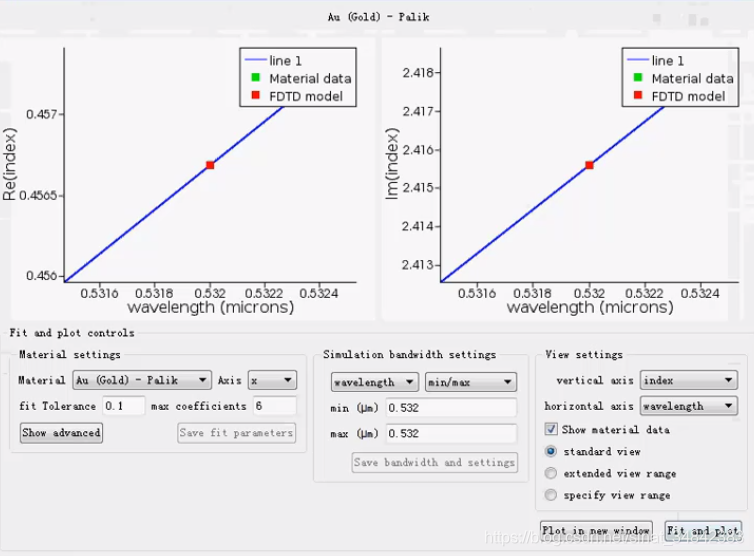The height and width of the screenshot is (556, 754).
Task: Click the Fit and plot button
Action: tap(703, 531)
